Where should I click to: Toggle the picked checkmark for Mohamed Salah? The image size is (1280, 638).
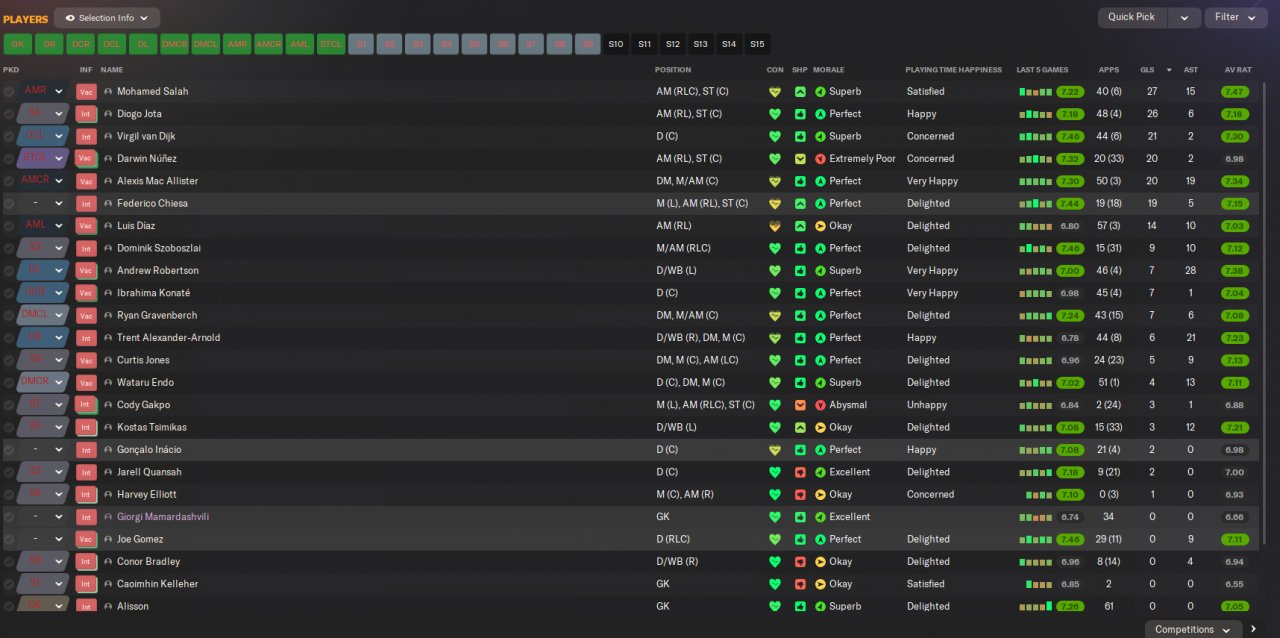(9, 91)
